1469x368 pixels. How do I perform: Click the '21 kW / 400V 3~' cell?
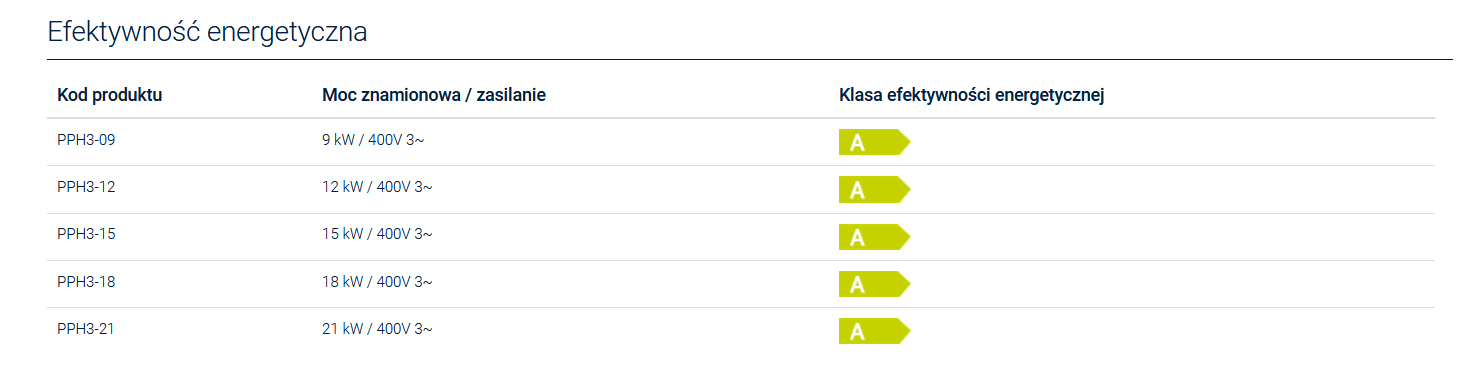(x=377, y=328)
